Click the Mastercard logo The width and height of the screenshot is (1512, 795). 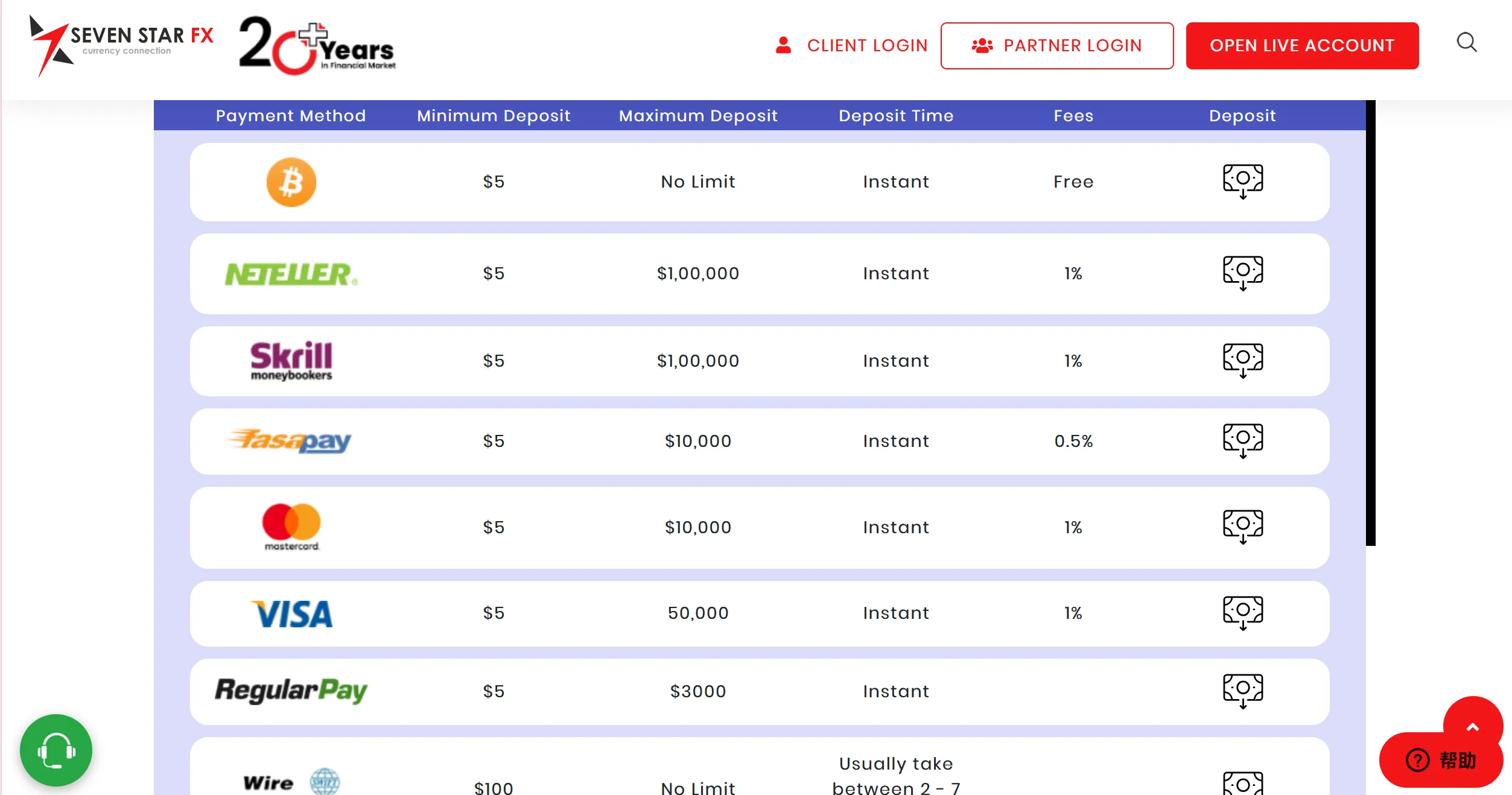tap(291, 527)
